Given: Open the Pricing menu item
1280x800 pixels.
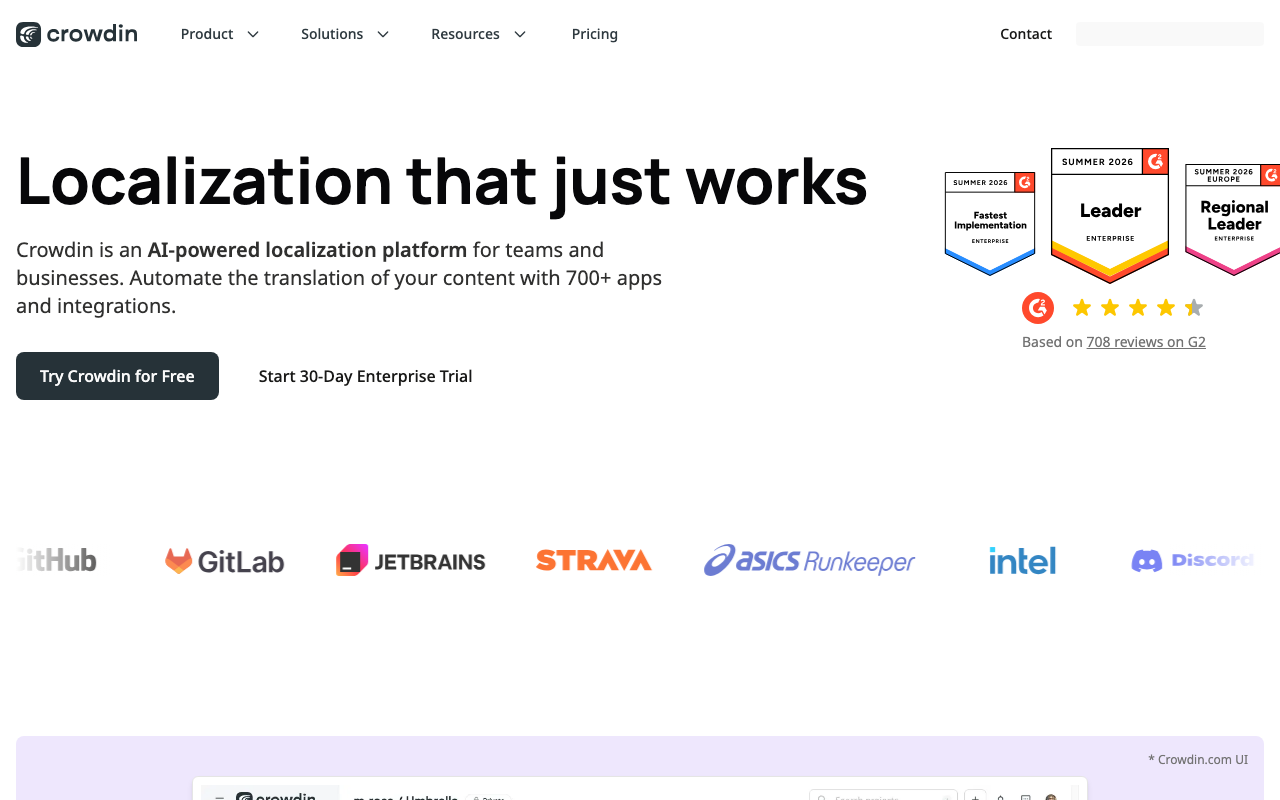Looking at the screenshot, I should coord(595,34).
